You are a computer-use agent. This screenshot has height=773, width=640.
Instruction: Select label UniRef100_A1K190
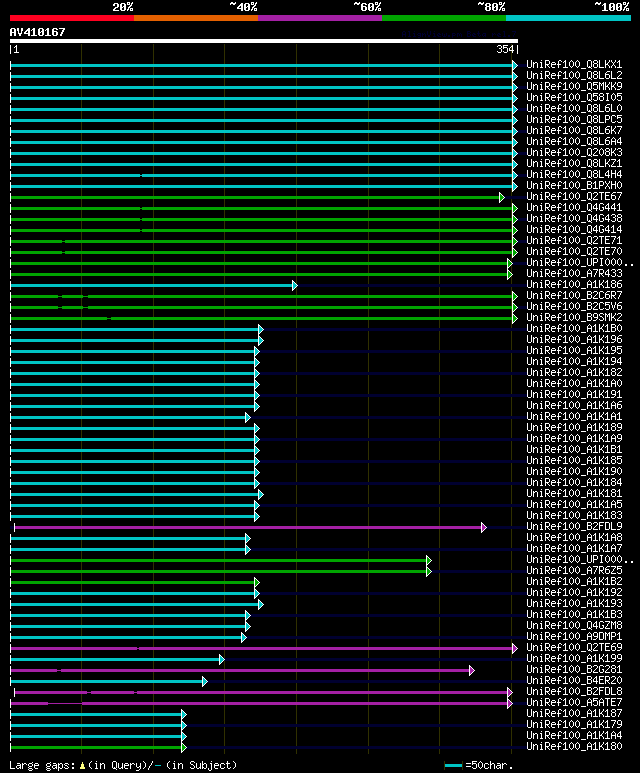[x=574, y=471]
